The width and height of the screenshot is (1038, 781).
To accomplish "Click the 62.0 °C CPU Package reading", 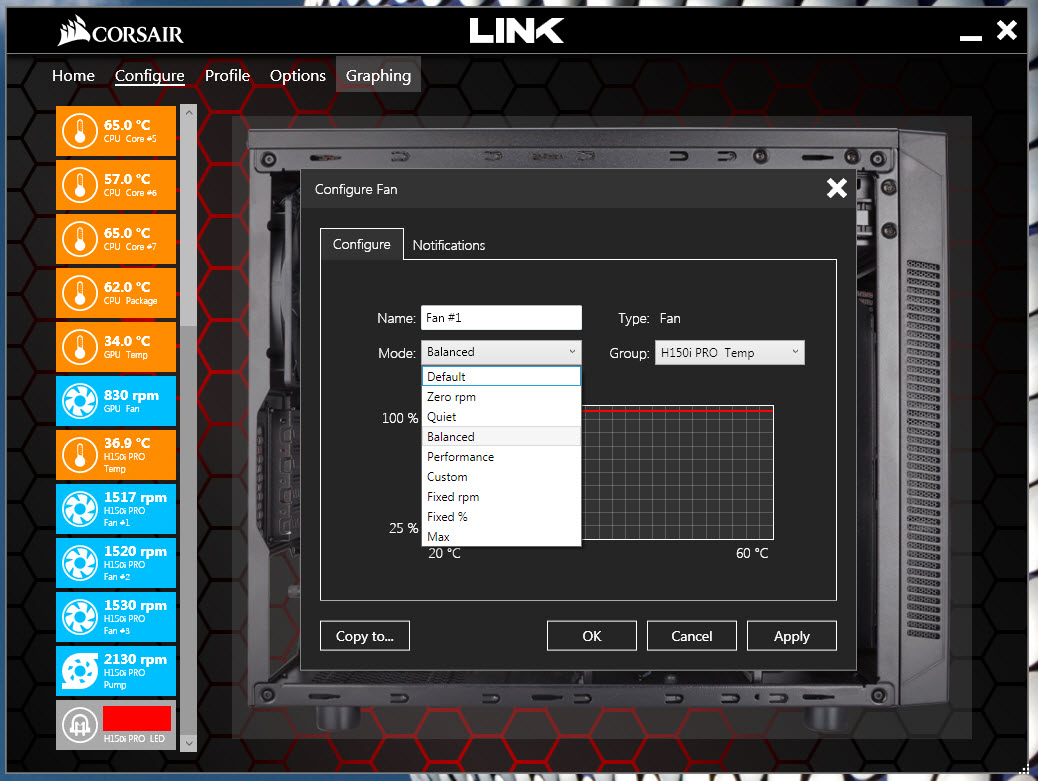I will (x=127, y=287).
